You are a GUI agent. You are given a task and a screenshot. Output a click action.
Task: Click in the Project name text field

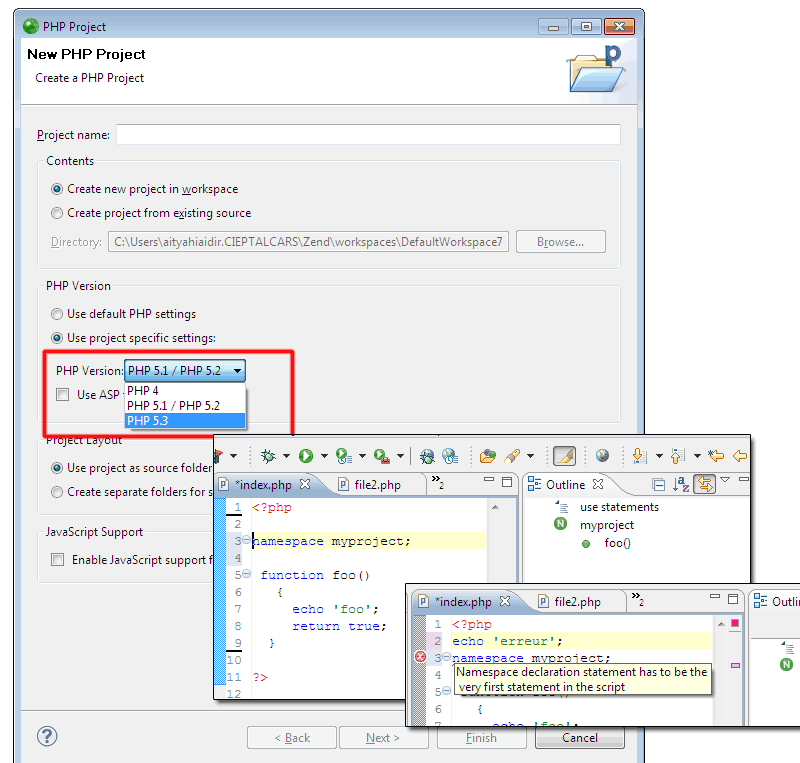368,135
